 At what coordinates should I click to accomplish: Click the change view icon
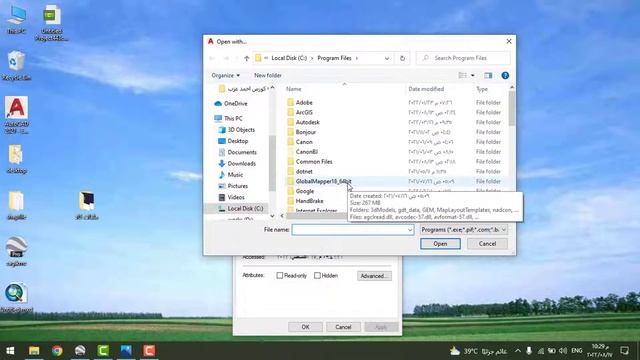[x=462, y=76]
